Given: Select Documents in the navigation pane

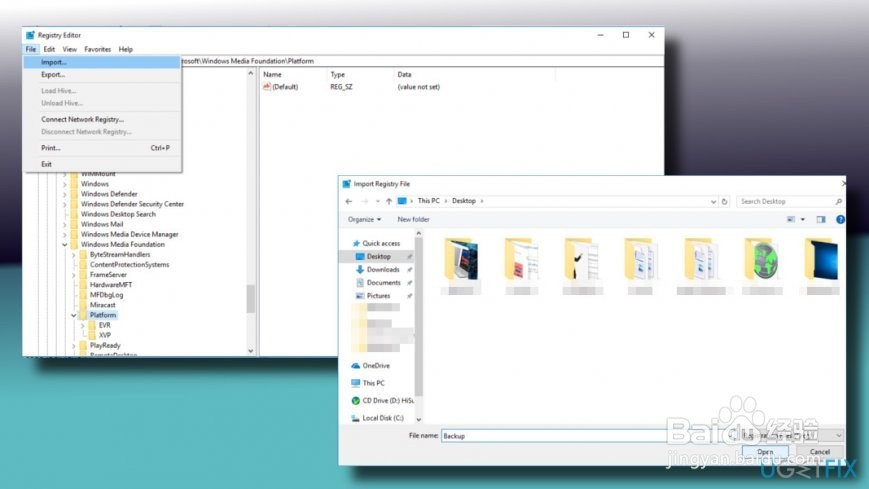Looking at the screenshot, I should 382,283.
